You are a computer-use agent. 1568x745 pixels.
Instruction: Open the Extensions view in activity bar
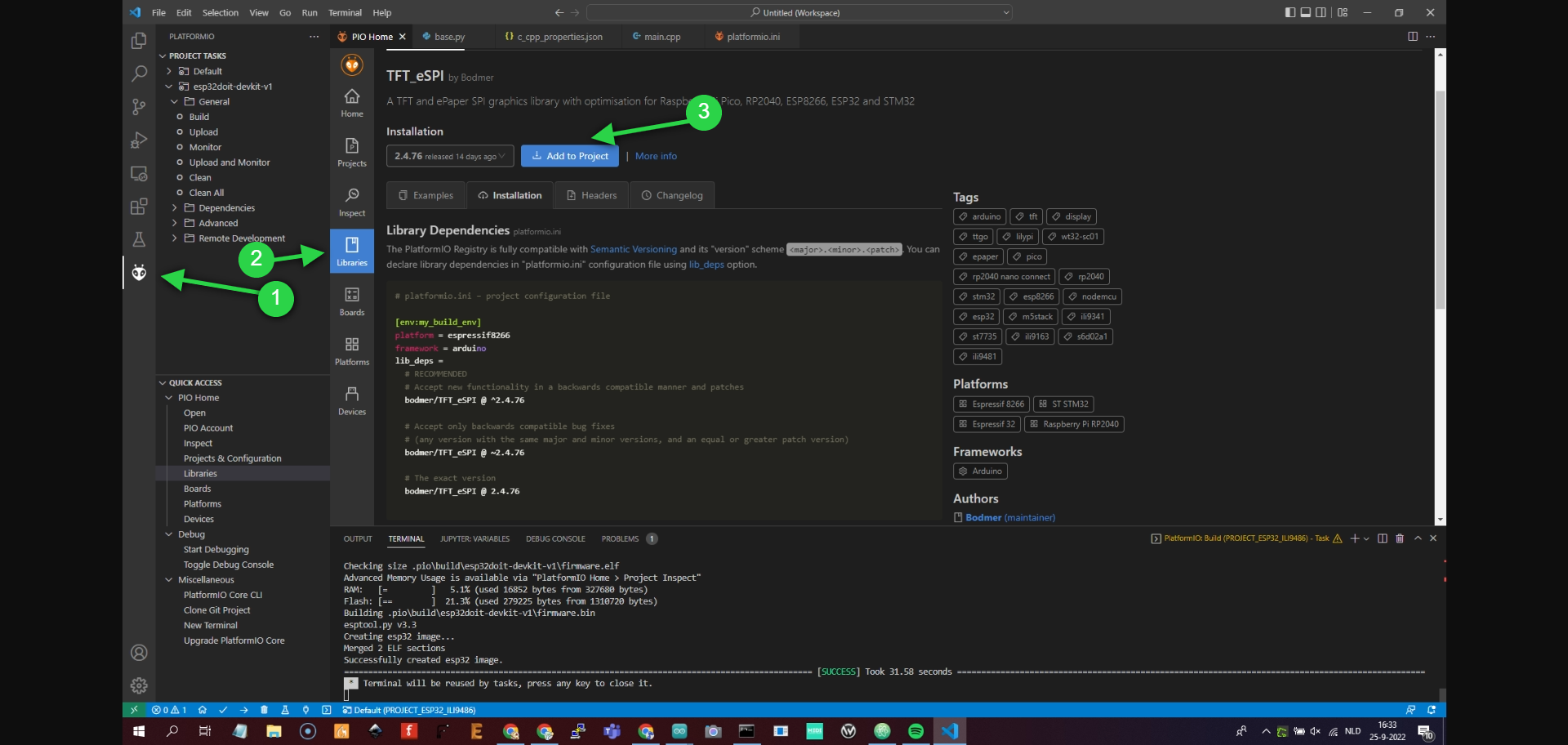click(139, 206)
